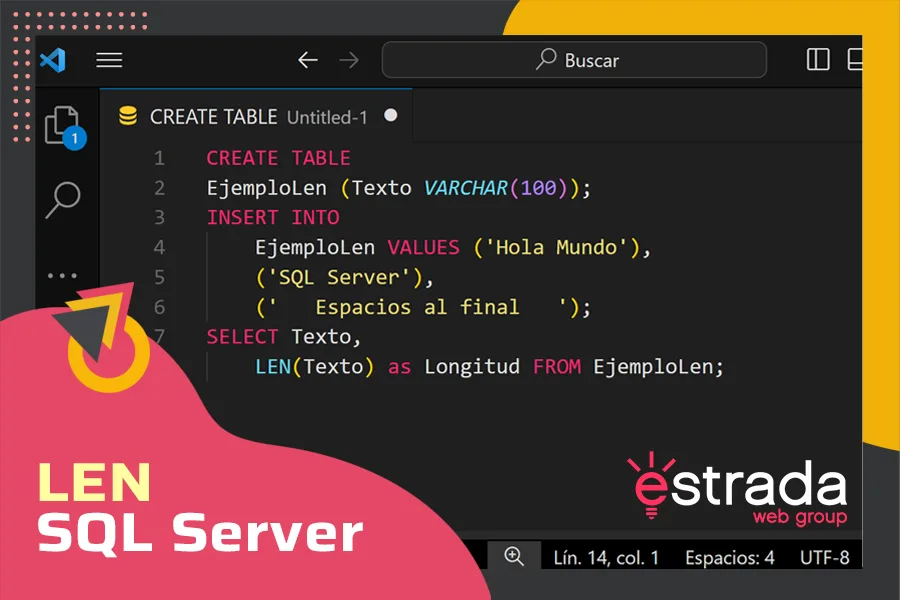Click the 'VALUES' keyword
Screen dimensions: 900x600
[424, 247]
